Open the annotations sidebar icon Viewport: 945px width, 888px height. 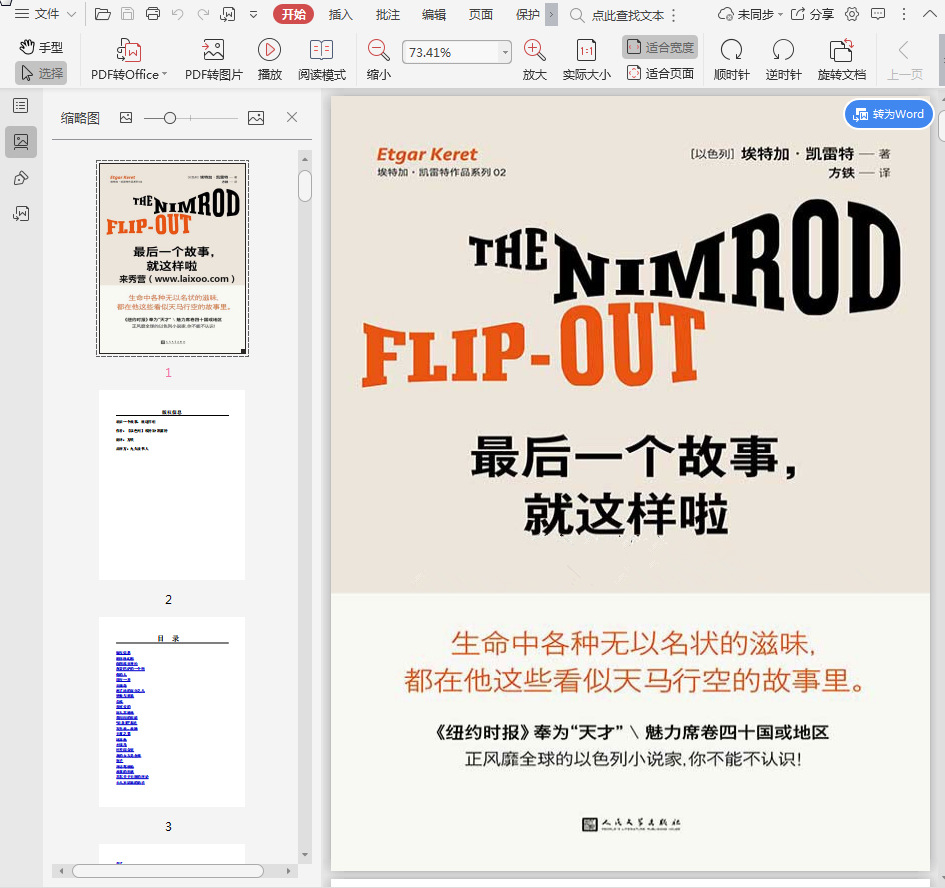pyautogui.click(x=20, y=178)
